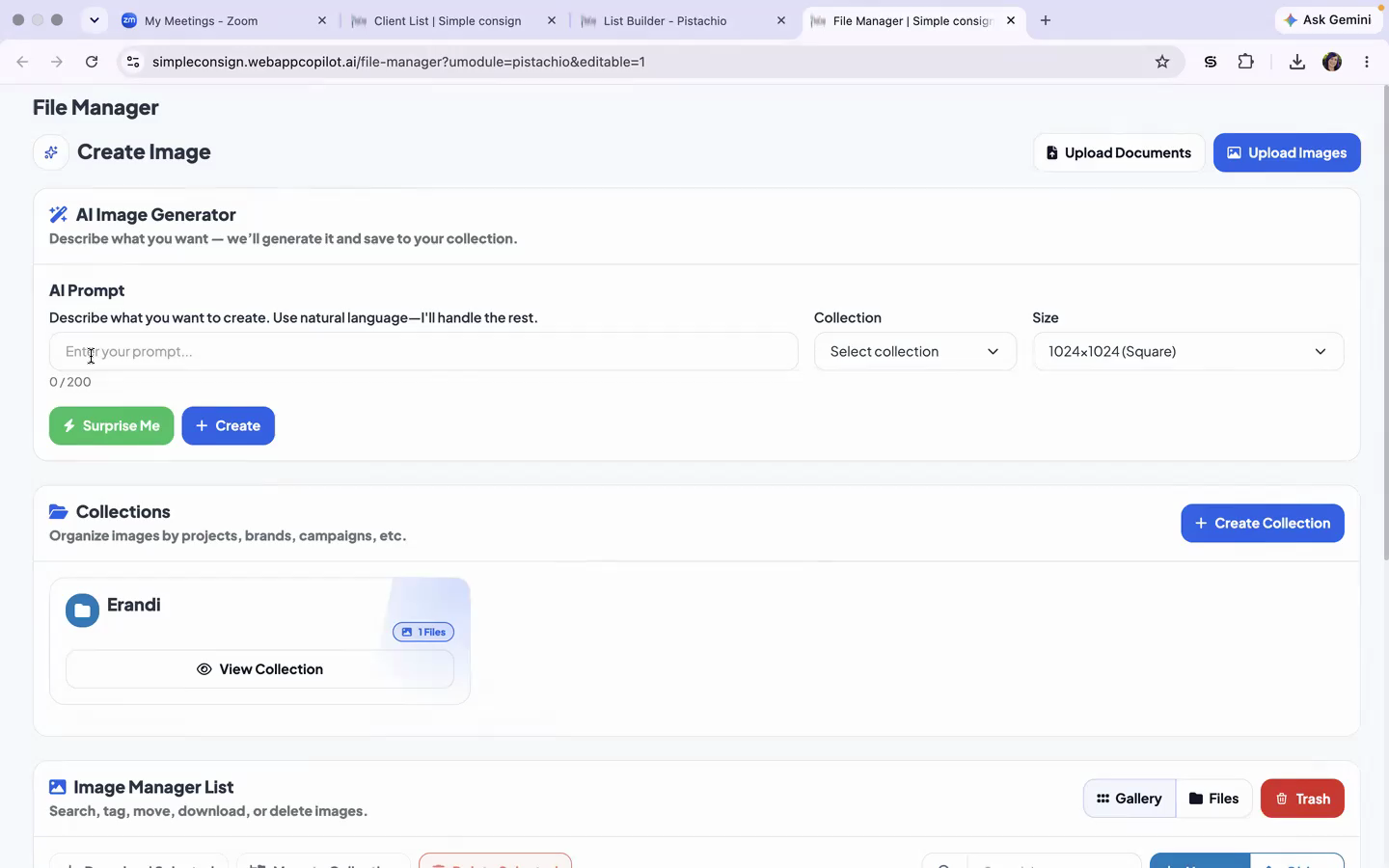Click View Collection for Erandi
The width and height of the screenshot is (1389, 868).
(259, 669)
